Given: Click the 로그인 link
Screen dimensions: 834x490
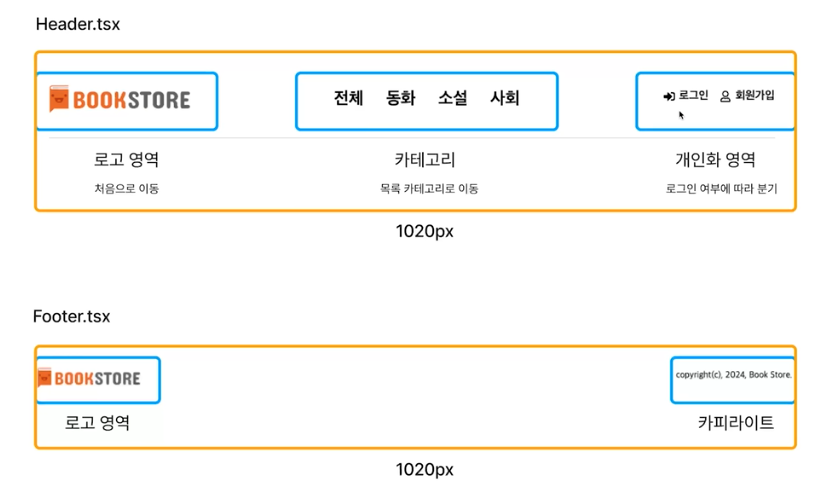Looking at the screenshot, I should pyautogui.click(x=693, y=95).
